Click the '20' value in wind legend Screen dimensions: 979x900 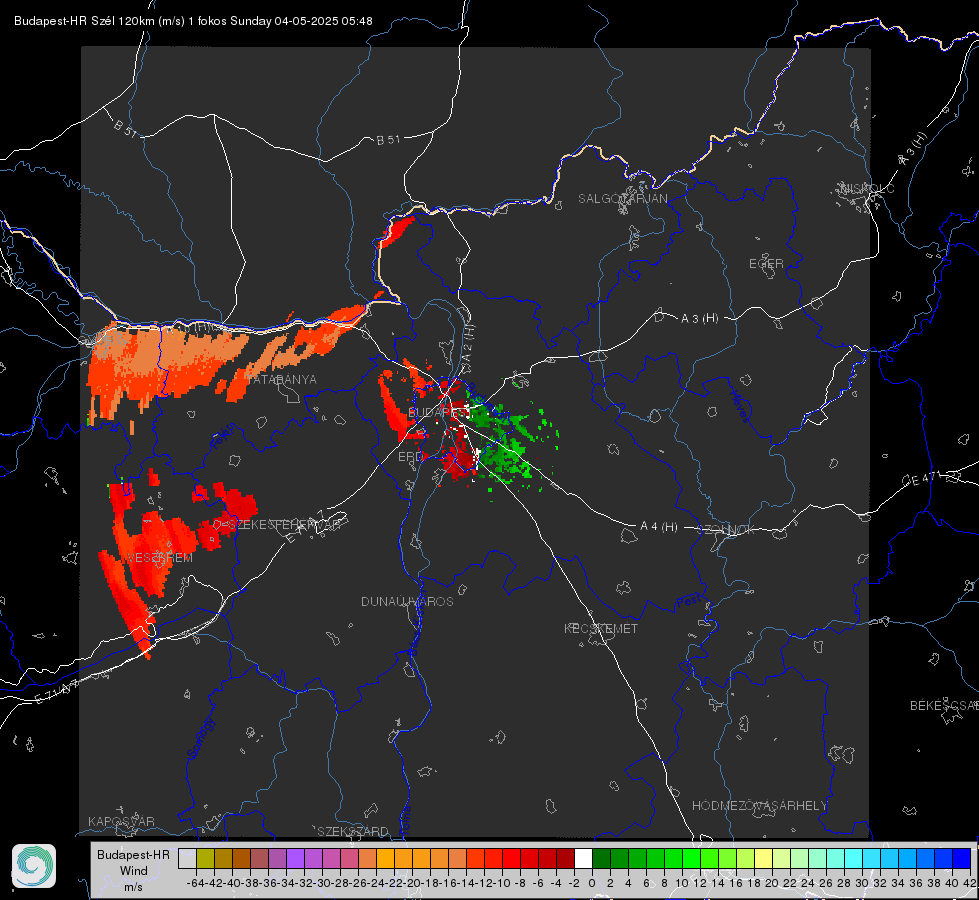point(772,883)
